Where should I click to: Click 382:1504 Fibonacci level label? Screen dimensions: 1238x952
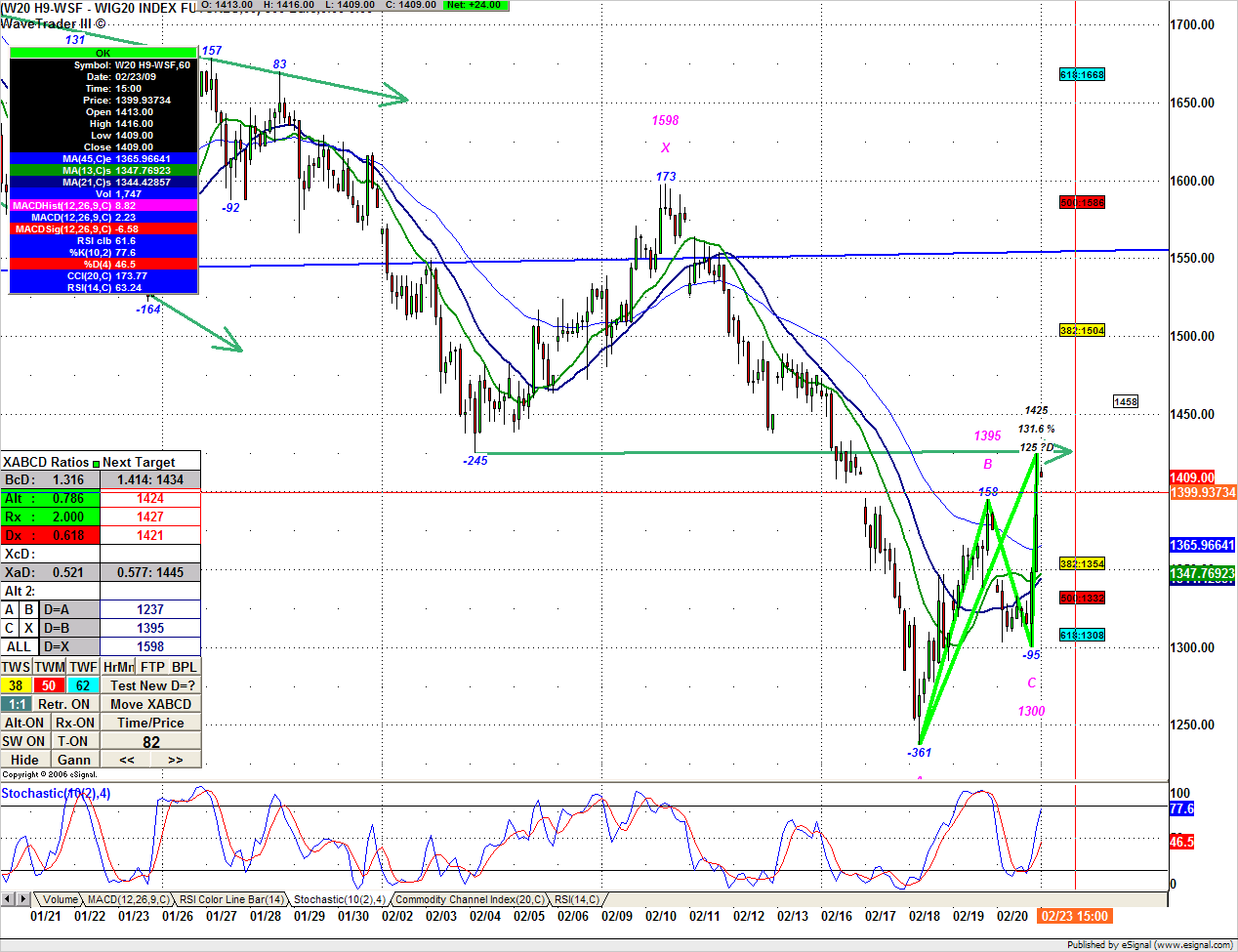click(x=1082, y=330)
